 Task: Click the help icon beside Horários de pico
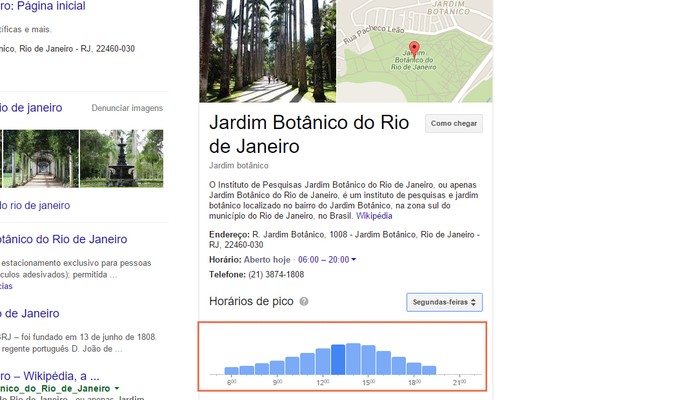[x=304, y=302]
